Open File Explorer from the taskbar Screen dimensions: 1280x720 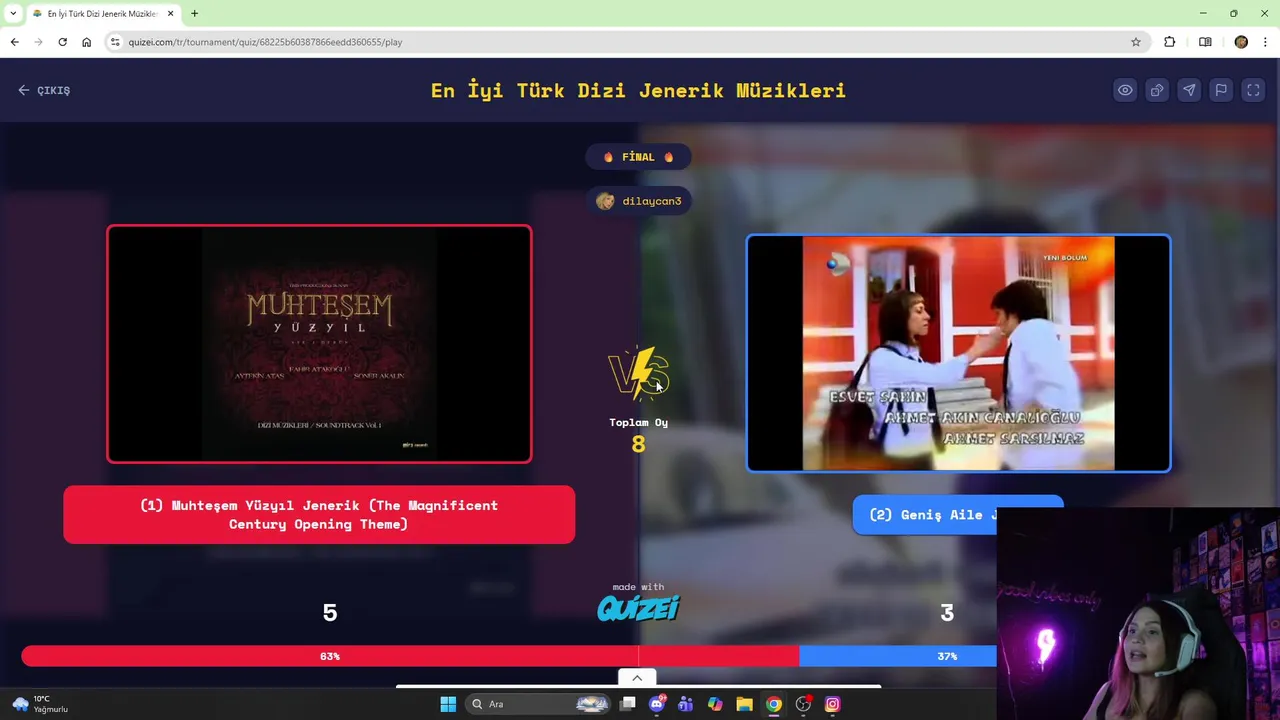pos(744,704)
